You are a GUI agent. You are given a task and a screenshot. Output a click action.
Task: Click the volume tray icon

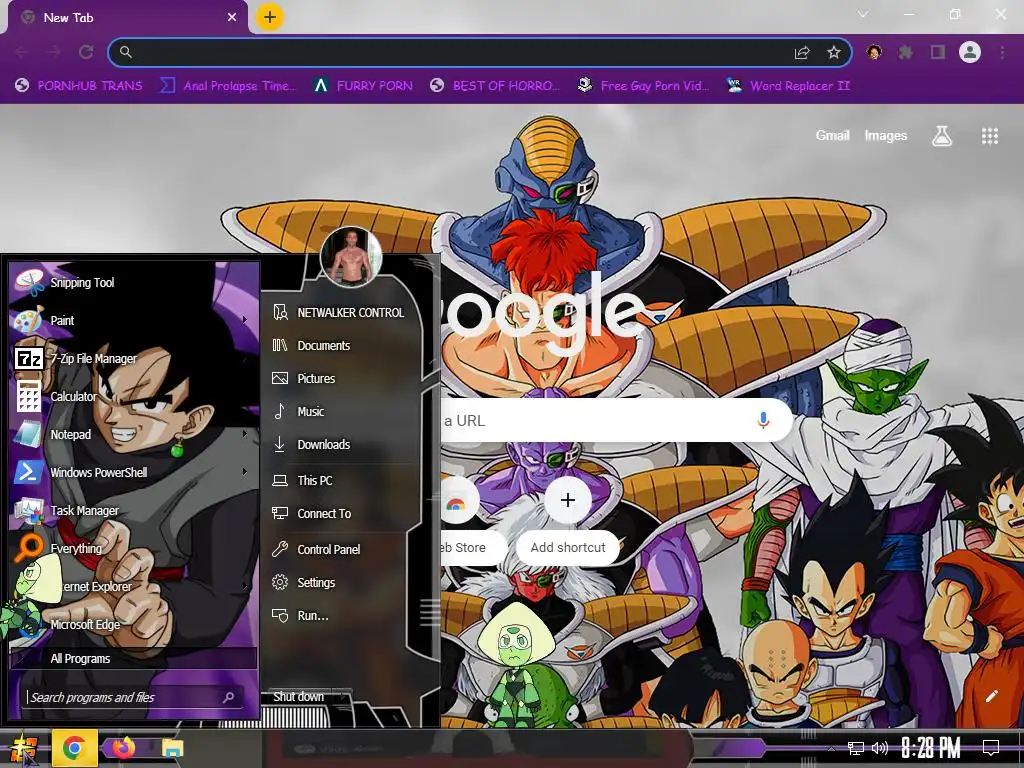pyautogui.click(x=880, y=748)
